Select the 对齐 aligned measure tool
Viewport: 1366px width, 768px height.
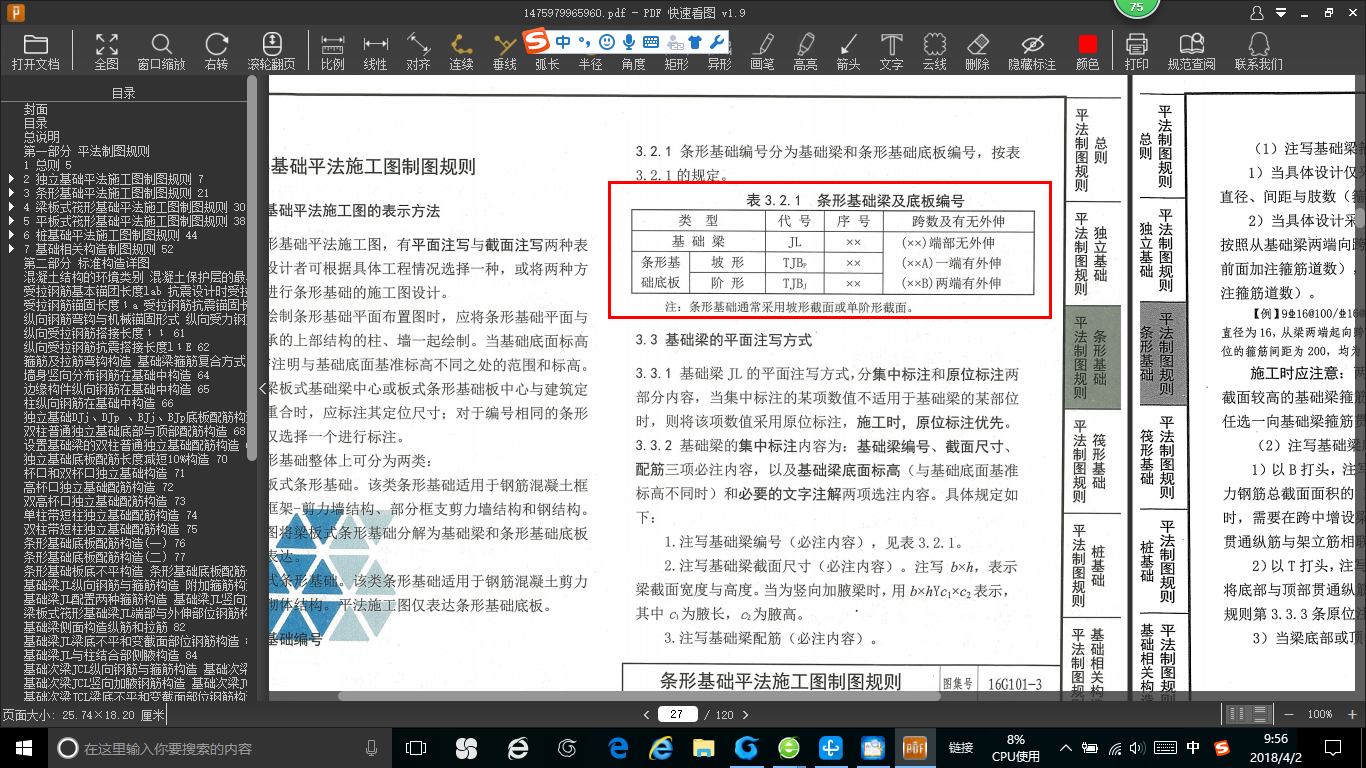point(418,52)
